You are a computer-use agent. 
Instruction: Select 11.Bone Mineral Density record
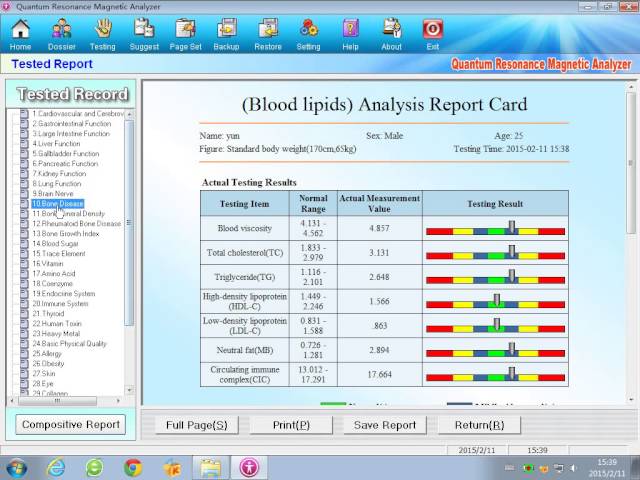(x=69, y=214)
